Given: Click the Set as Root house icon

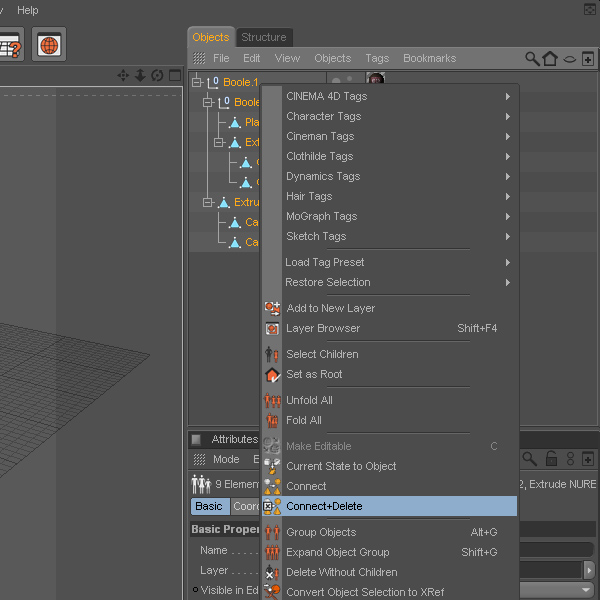Looking at the screenshot, I should [272, 375].
